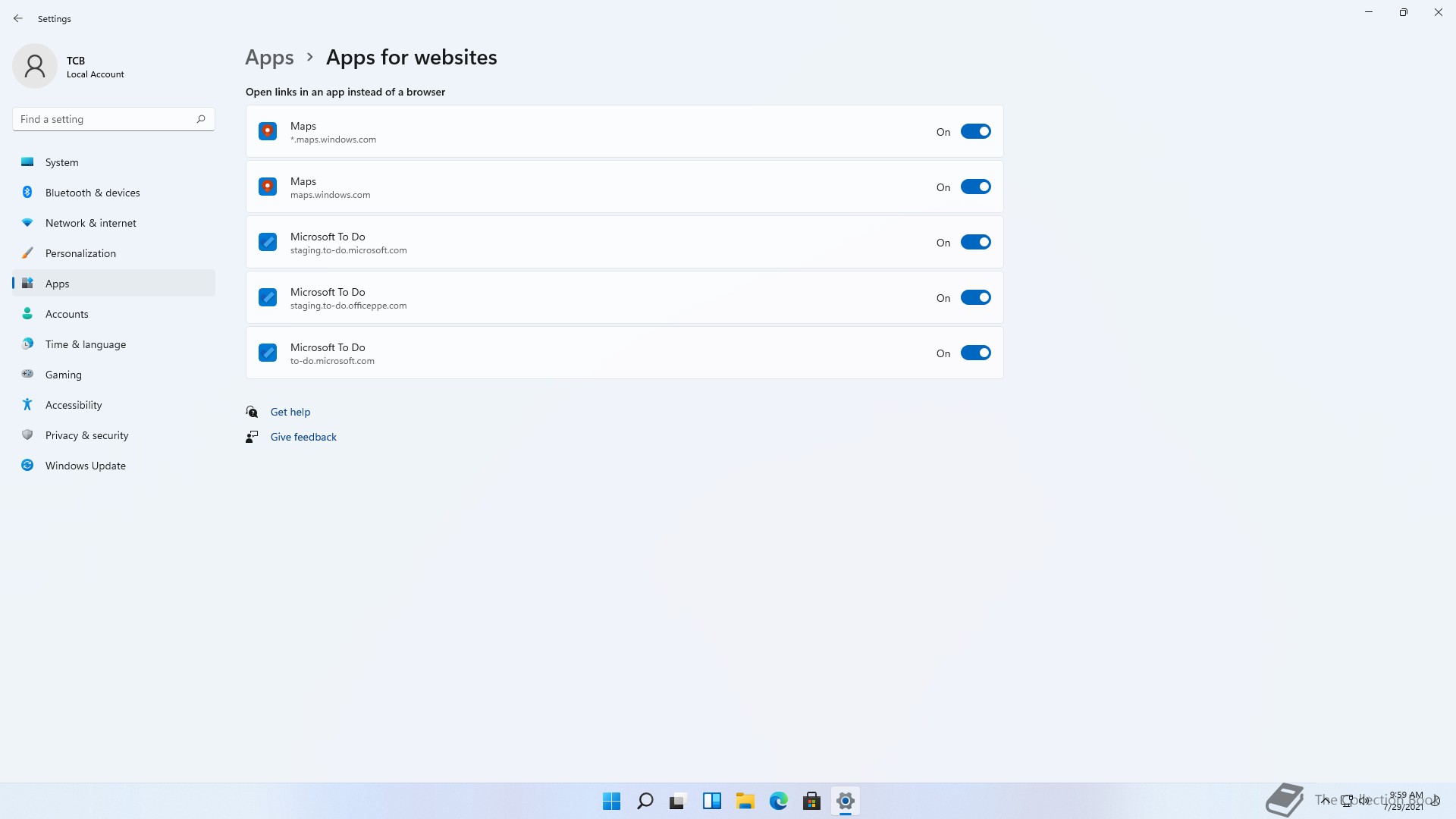Open taskbar Search icon
Screen dimensions: 1456x819
click(645, 801)
